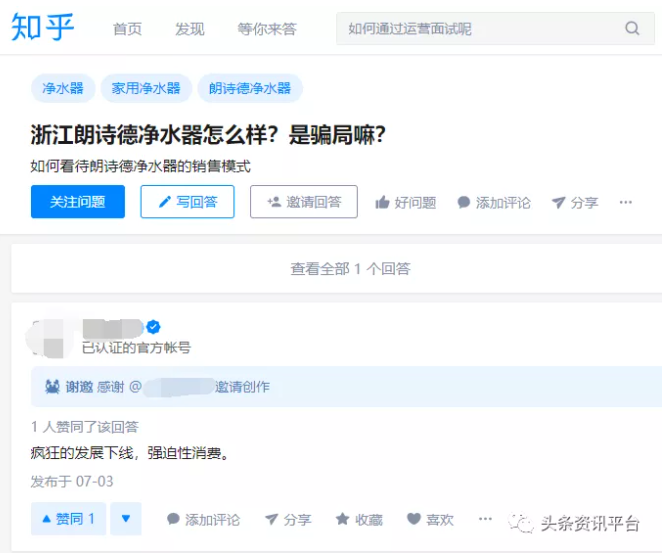Toggle 关注问题 to follow question
This screenshot has width=666, height=557.
tap(78, 201)
